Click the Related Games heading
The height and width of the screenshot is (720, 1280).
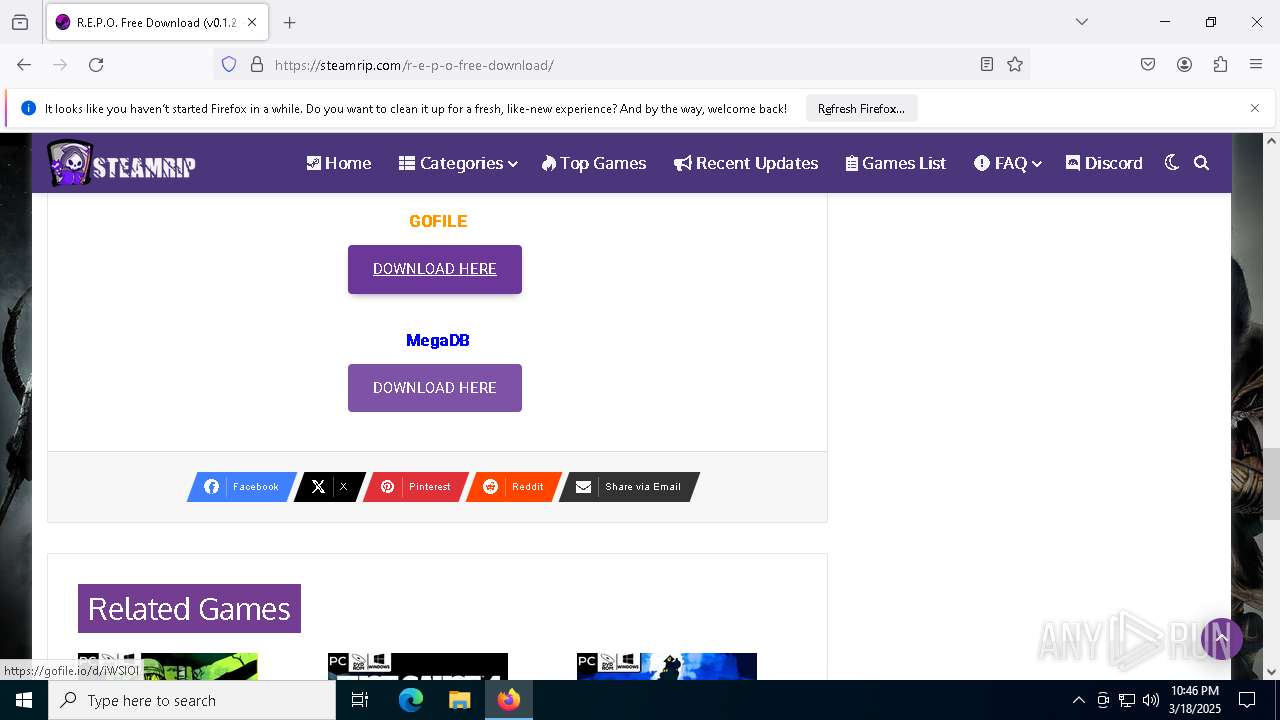pos(189,609)
